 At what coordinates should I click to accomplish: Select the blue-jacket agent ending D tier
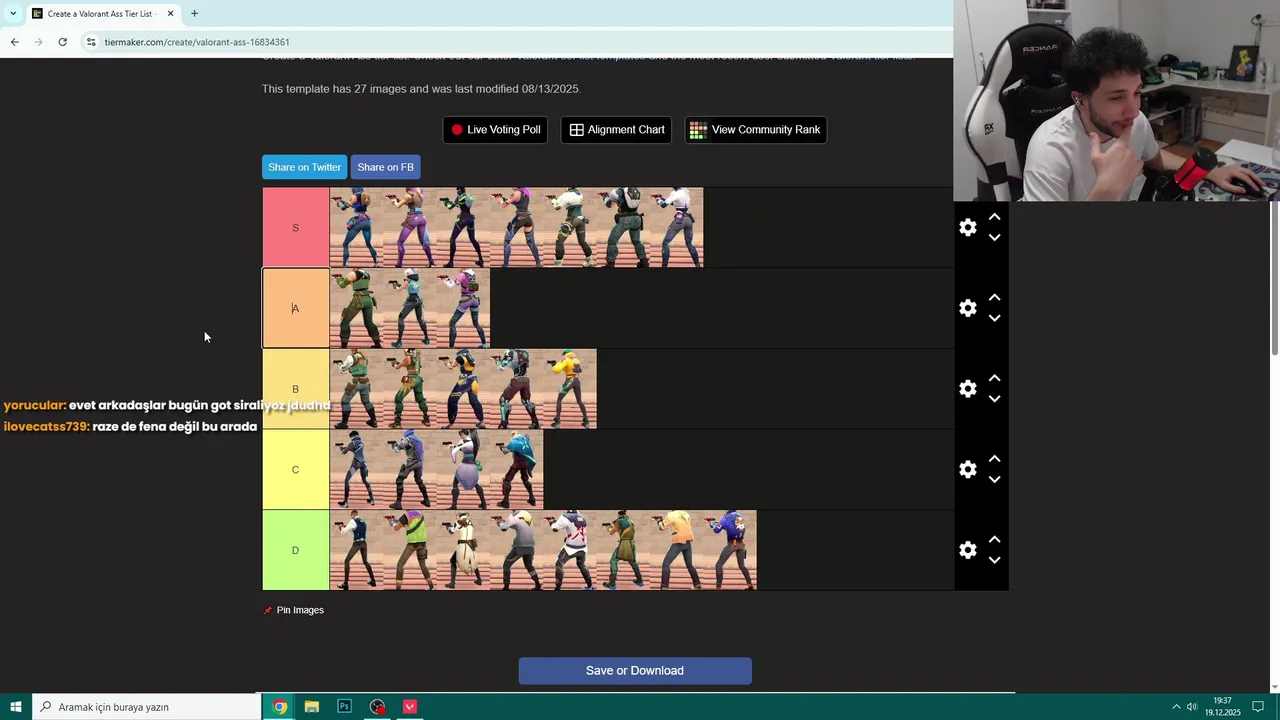pyautogui.click(x=730, y=550)
